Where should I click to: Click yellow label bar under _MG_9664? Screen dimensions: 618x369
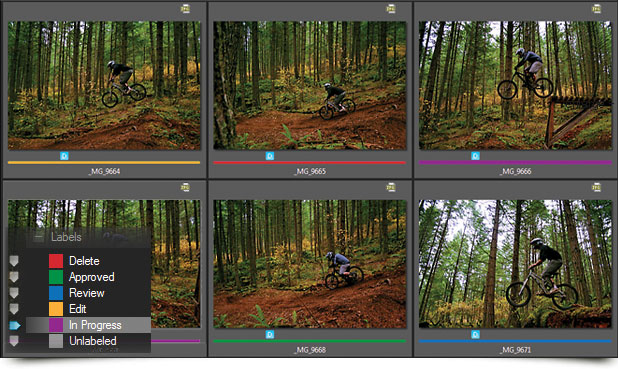pos(104,162)
